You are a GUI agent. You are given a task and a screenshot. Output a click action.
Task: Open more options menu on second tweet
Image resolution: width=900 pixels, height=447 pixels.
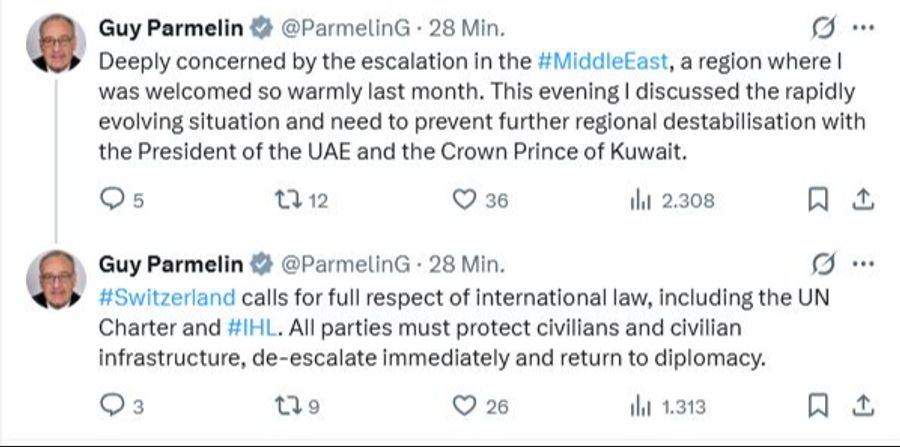tap(862, 265)
